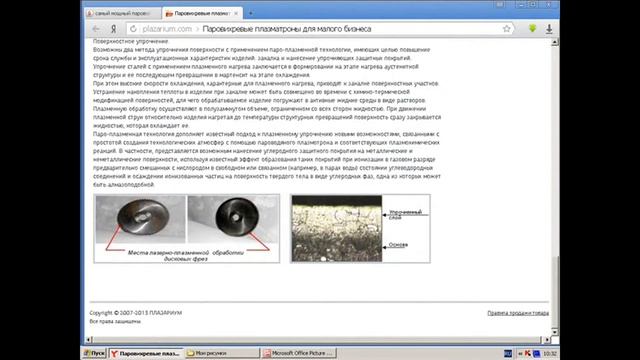Click the horizontal scrollbar left arrow
Viewport: 640px width, 360px height.
(89, 340)
